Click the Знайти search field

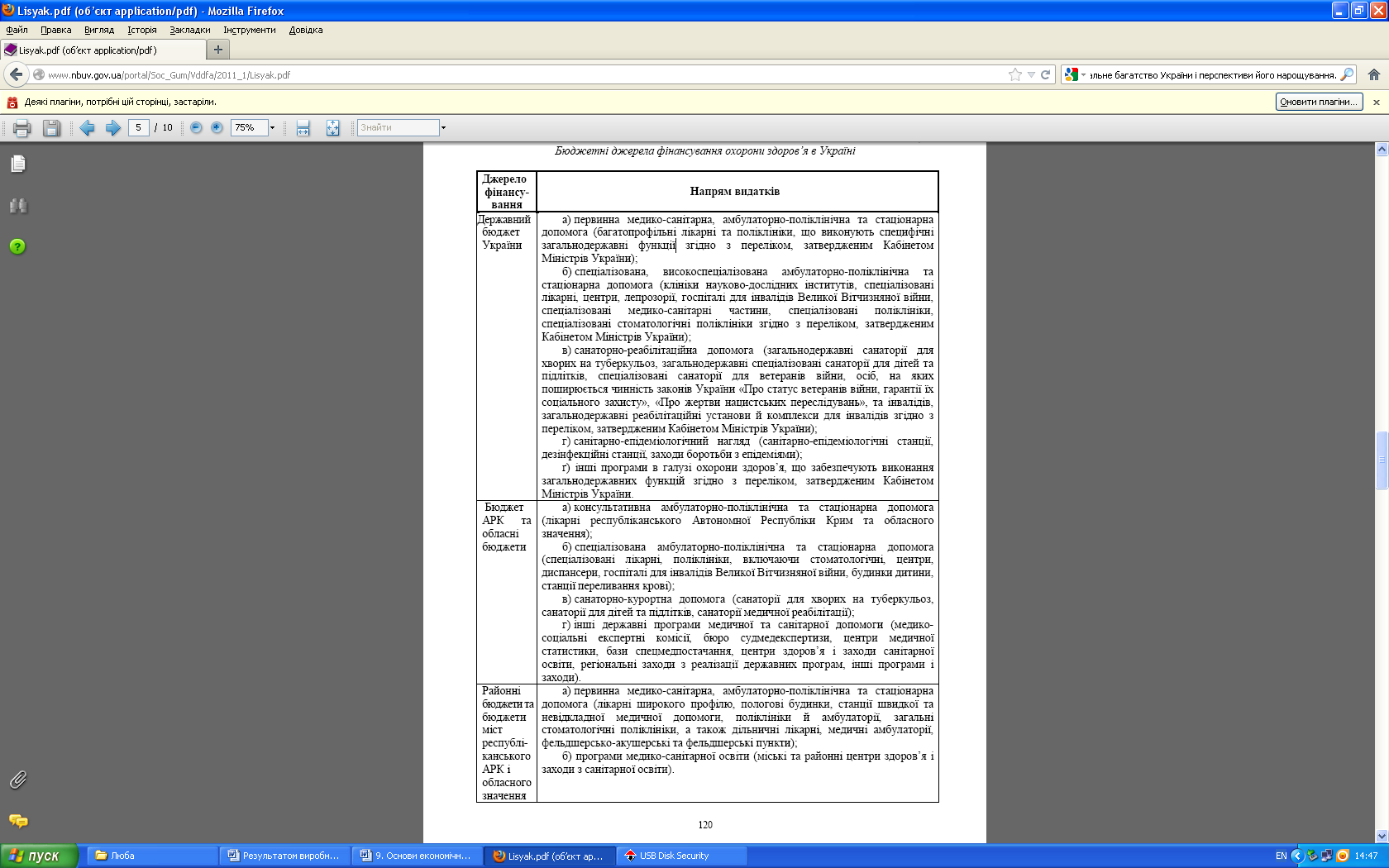tap(398, 127)
